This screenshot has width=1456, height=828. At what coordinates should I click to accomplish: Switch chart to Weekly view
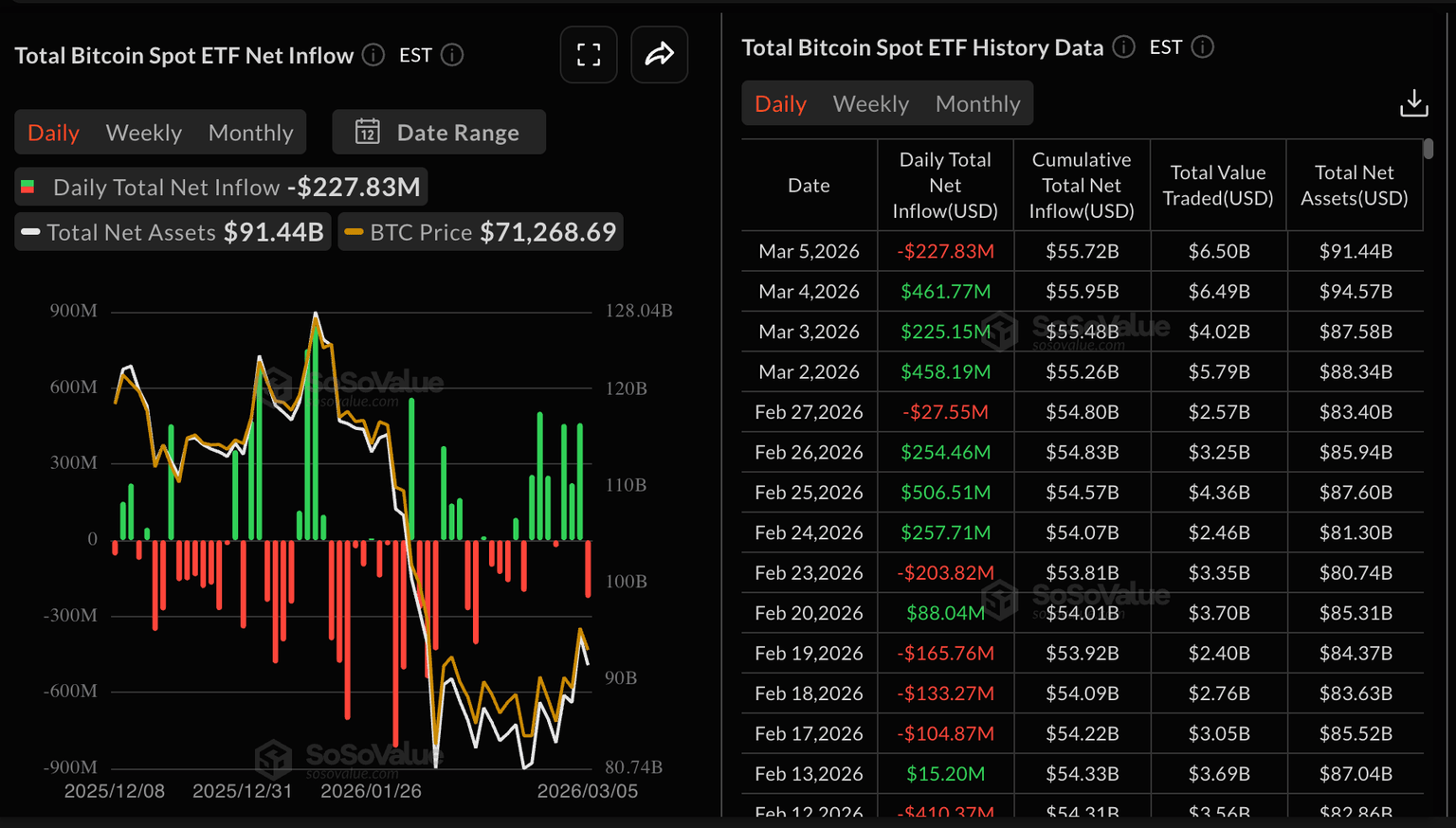[144, 133]
